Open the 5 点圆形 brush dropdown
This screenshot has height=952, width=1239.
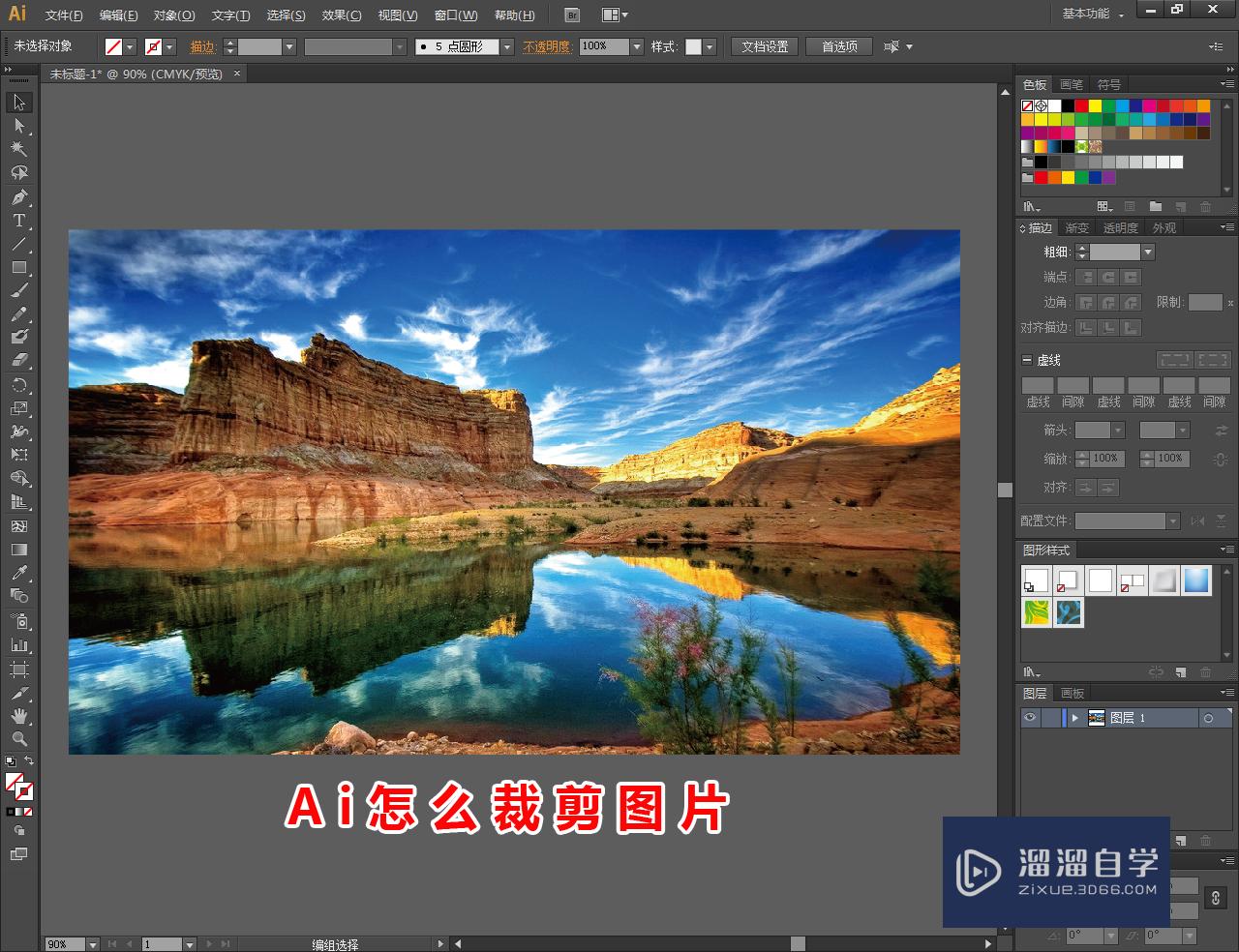pos(507,46)
